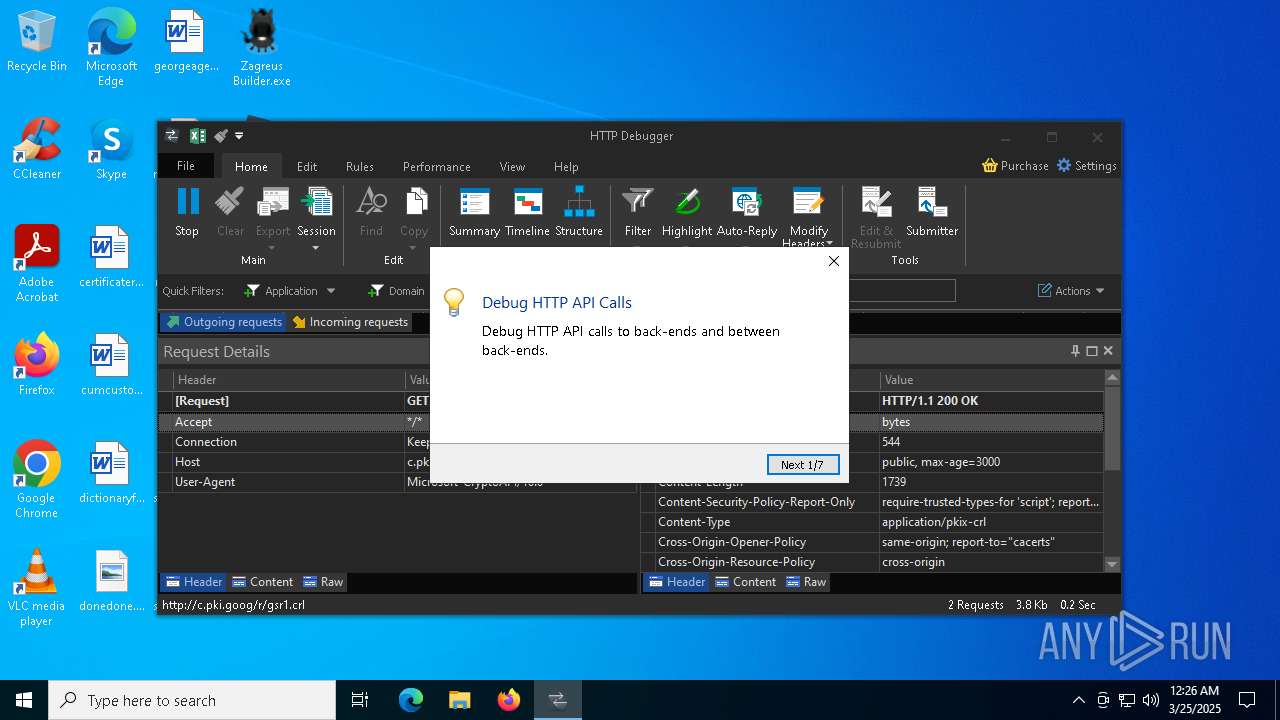Click the Purchase basket icon
Viewport: 1280px width, 720px height.
(990, 166)
